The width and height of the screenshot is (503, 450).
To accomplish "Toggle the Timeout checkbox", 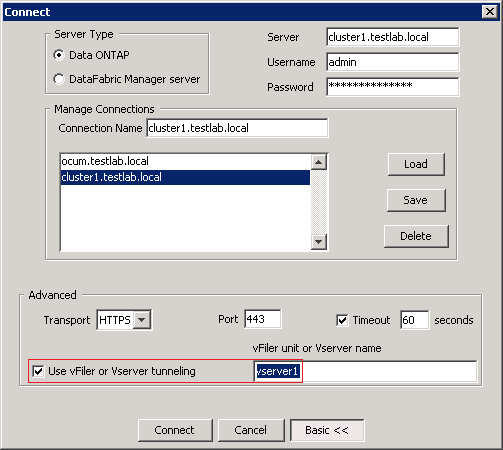I will [x=342, y=320].
